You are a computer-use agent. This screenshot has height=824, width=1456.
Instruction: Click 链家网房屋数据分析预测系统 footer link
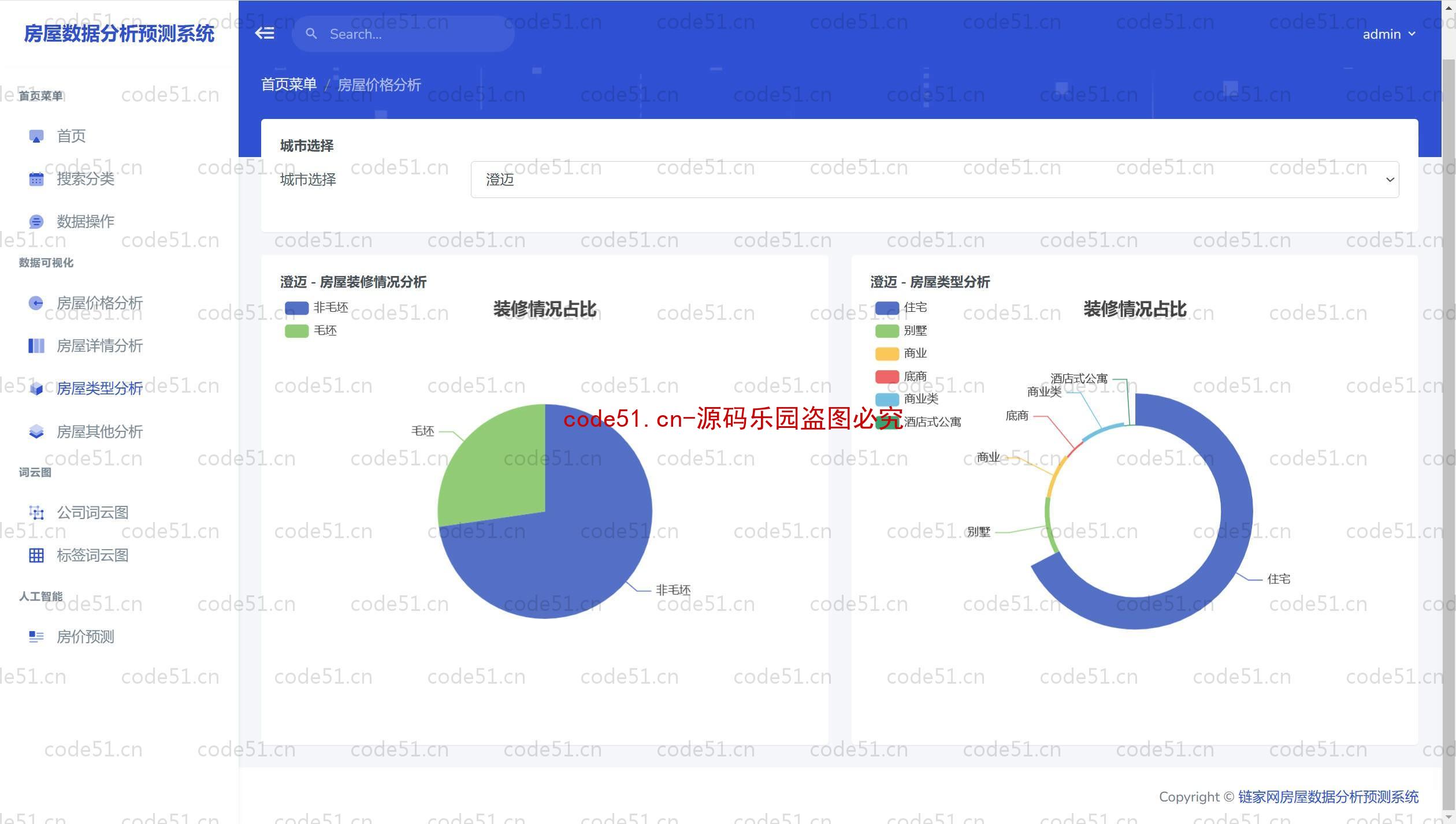1328,797
